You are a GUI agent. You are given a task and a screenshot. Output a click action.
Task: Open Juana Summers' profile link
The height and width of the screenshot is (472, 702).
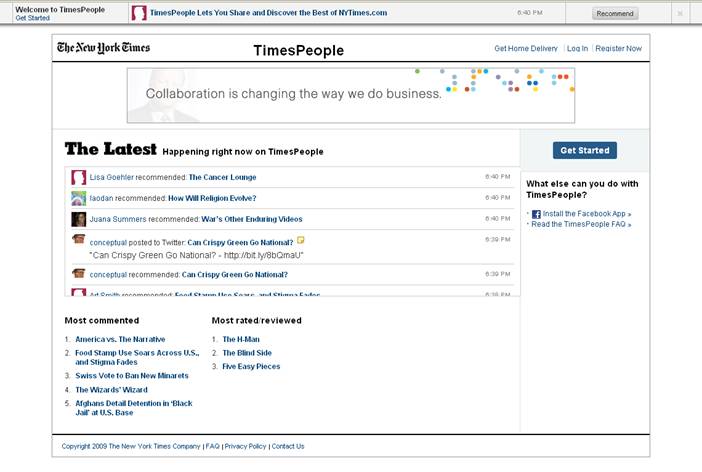(x=118, y=219)
